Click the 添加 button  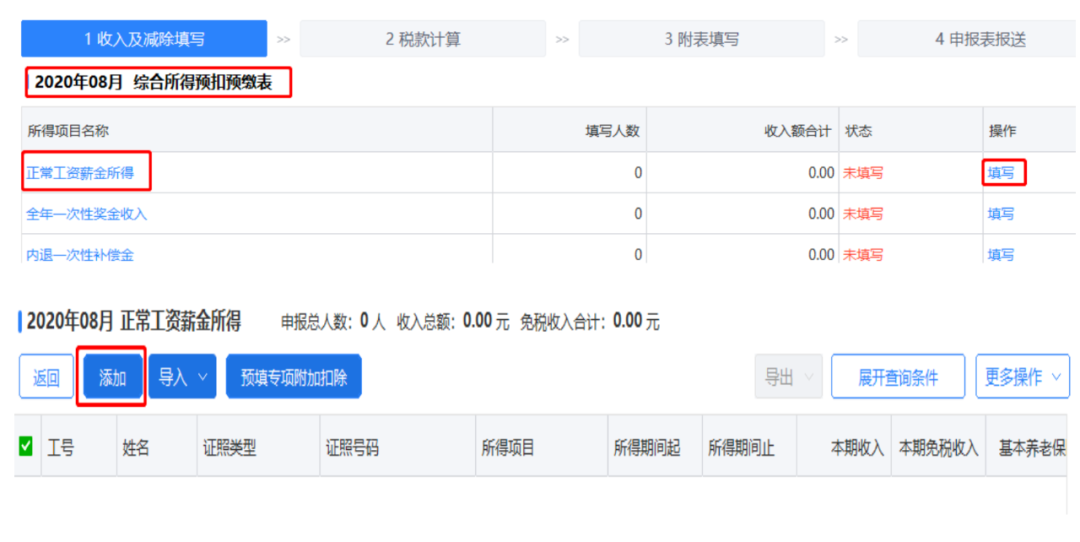pyautogui.click(x=112, y=377)
